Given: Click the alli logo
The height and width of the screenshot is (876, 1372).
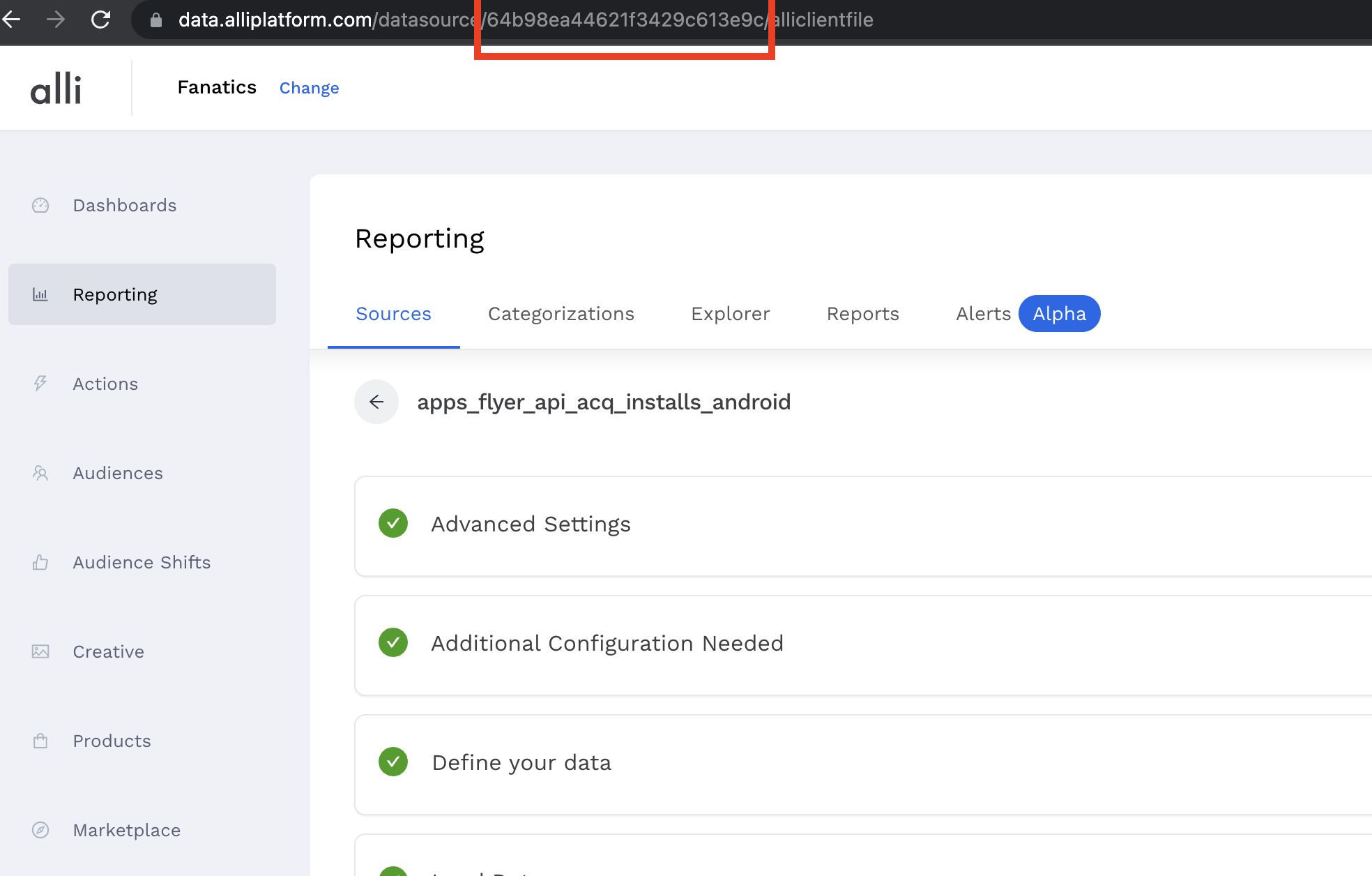Looking at the screenshot, I should tap(56, 89).
